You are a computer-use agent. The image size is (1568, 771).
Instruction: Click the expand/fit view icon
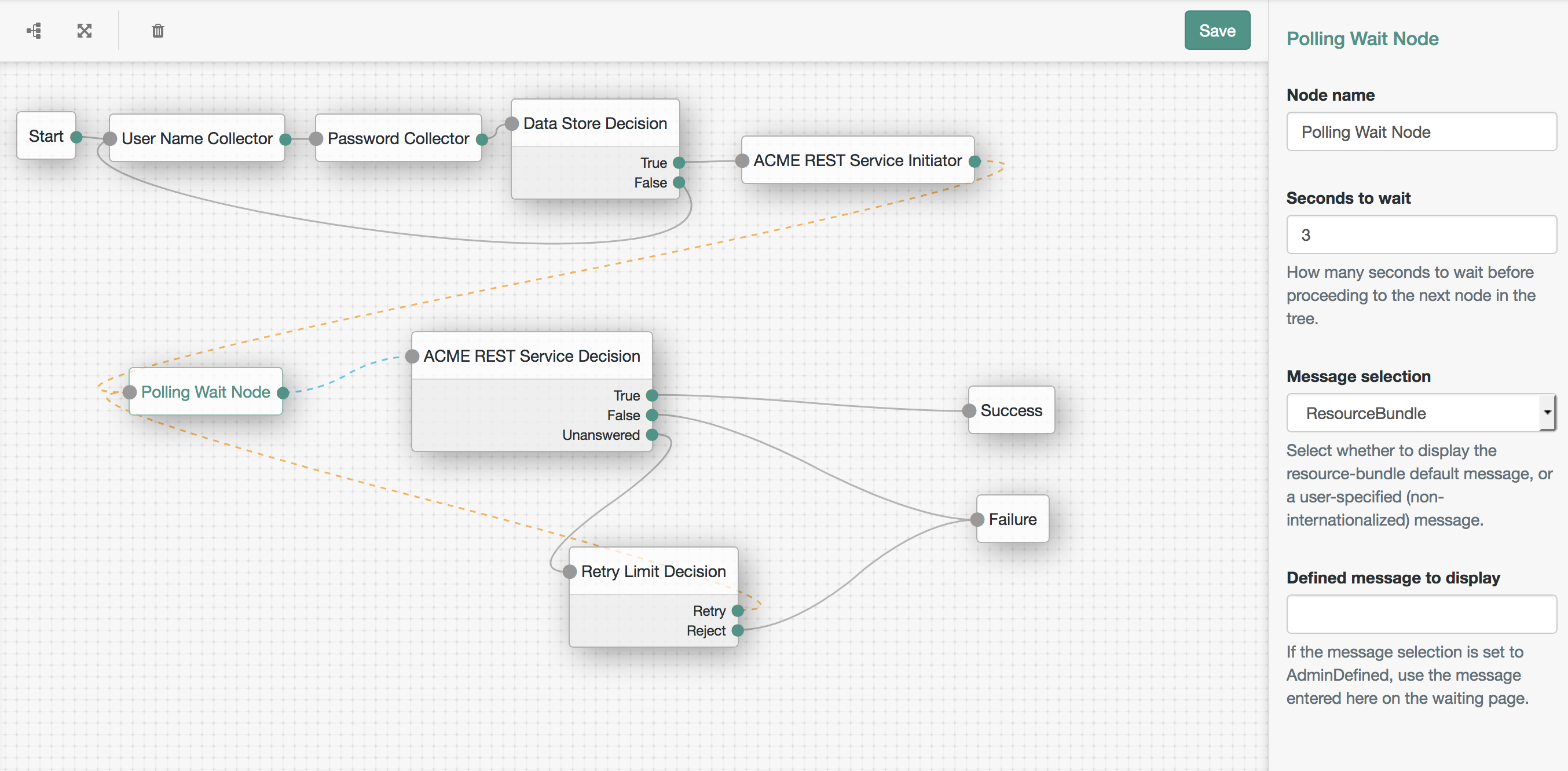85,30
